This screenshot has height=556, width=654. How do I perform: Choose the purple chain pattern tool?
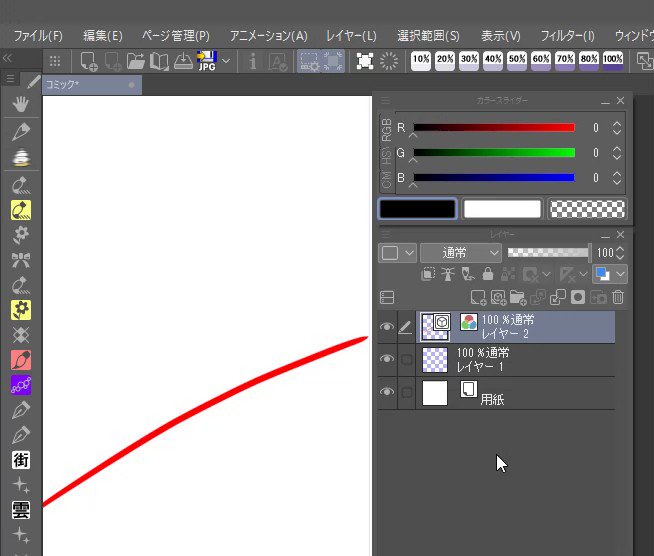[x=21, y=385]
